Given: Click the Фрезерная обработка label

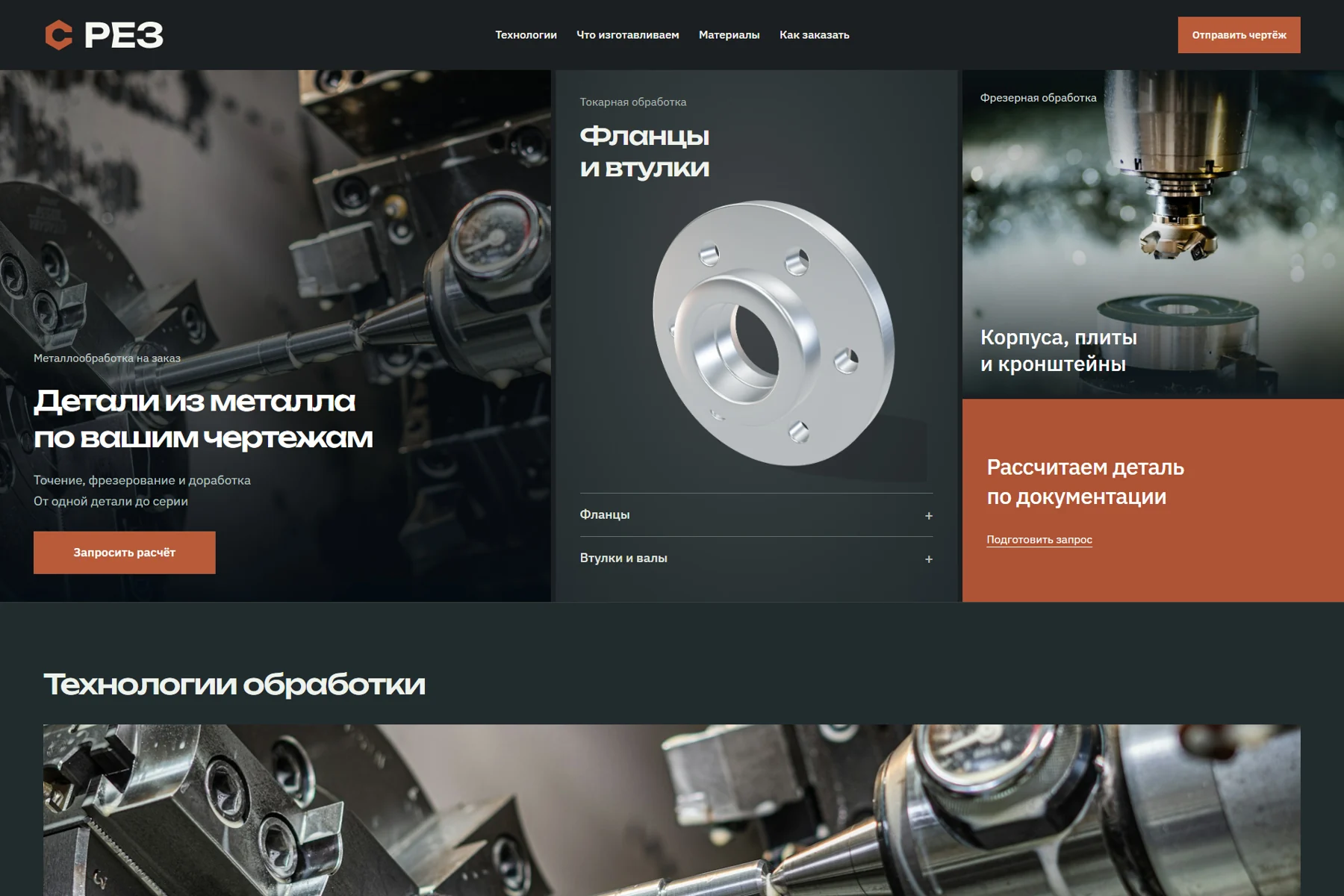Looking at the screenshot, I should (x=1038, y=98).
